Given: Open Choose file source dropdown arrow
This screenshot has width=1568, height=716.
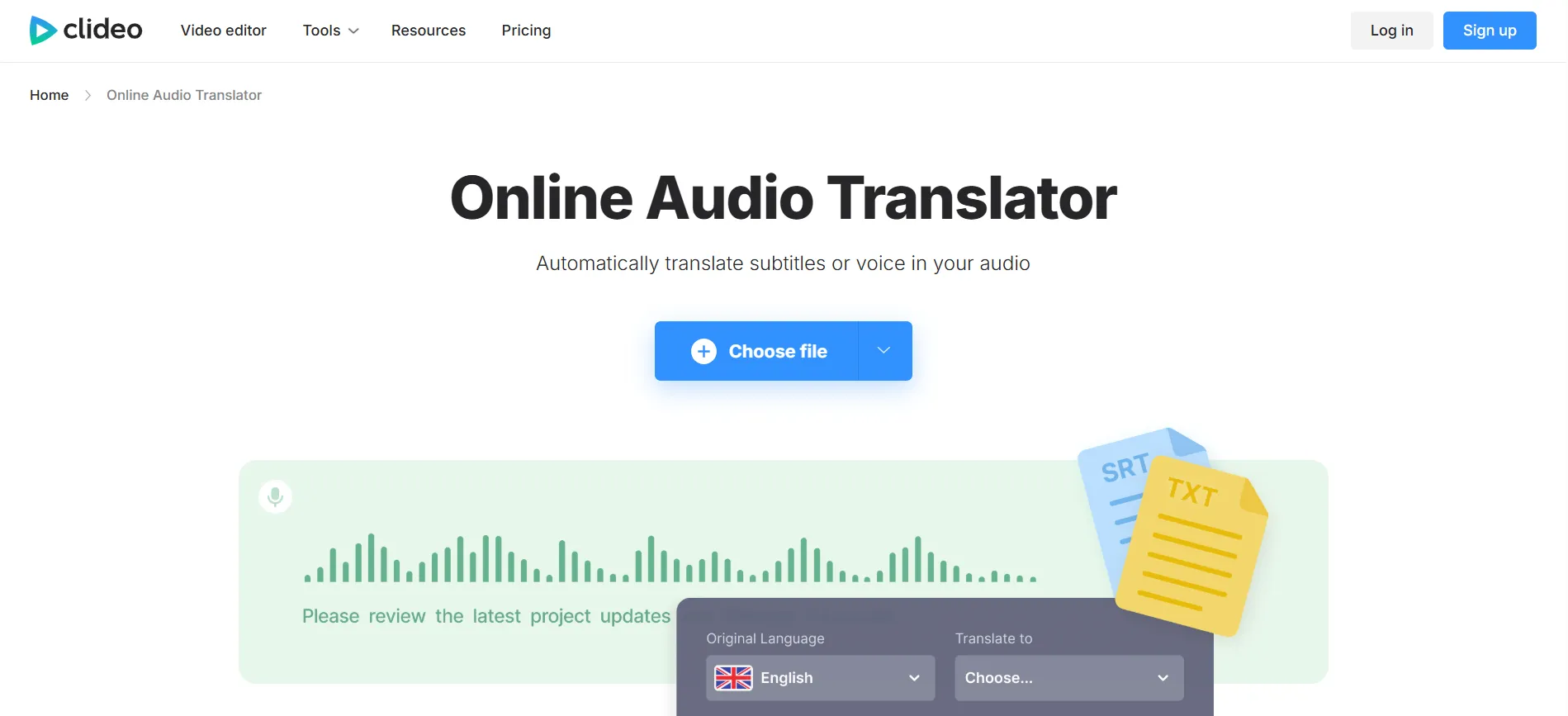Looking at the screenshot, I should pyautogui.click(x=884, y=351).
